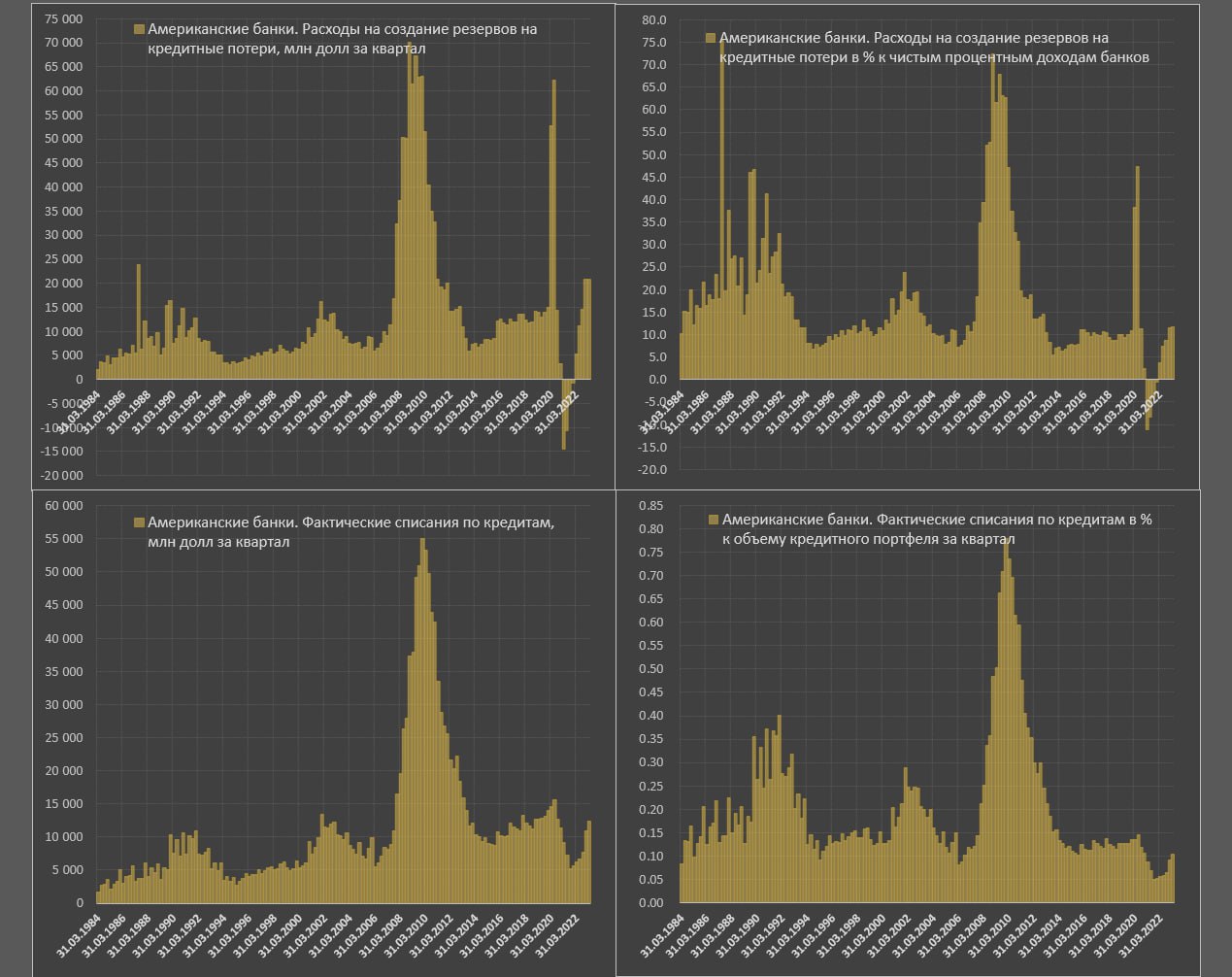Click the '50.0' axis value
The image size is (1232, 977).
click(654, 154)
